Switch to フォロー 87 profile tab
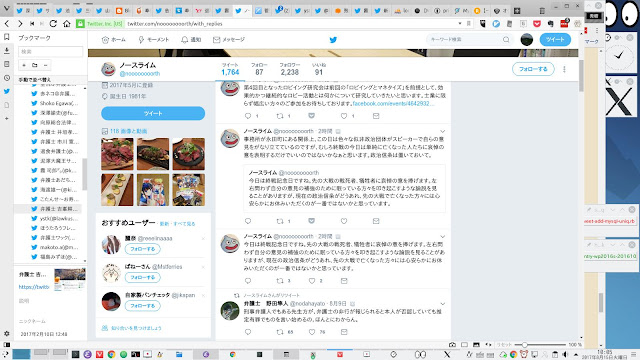Screen dimensions: 640x360 click(x=259, y=69)
